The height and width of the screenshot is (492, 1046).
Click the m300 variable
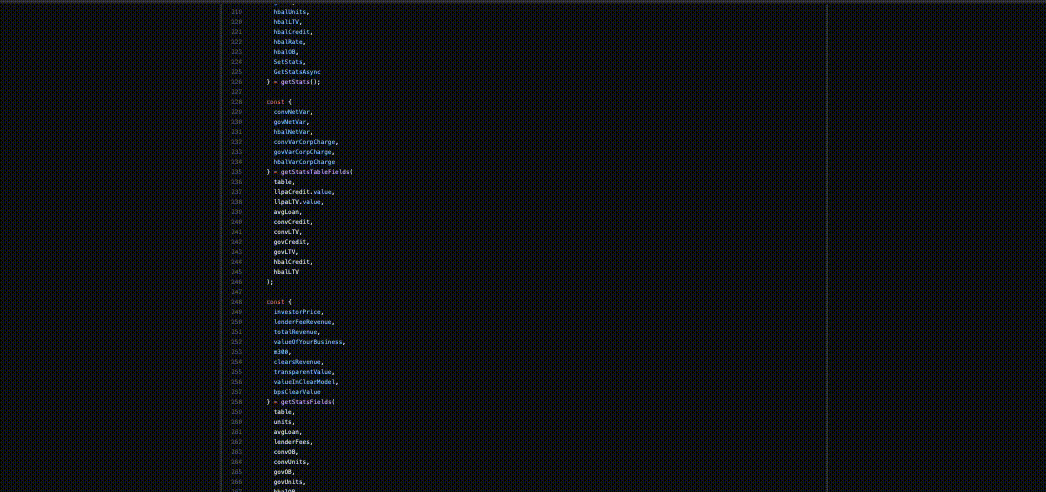281,351
